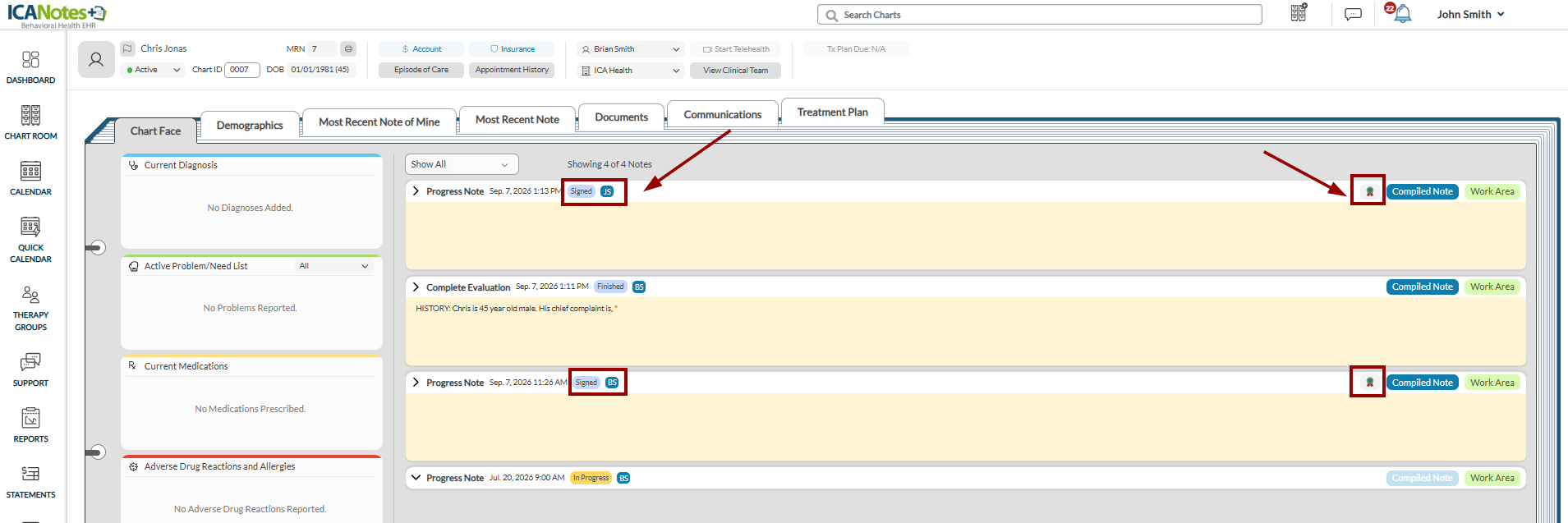Go to Chart Room in sidebar
Viewport: 1568px width, 523px height.
(30, 123)
